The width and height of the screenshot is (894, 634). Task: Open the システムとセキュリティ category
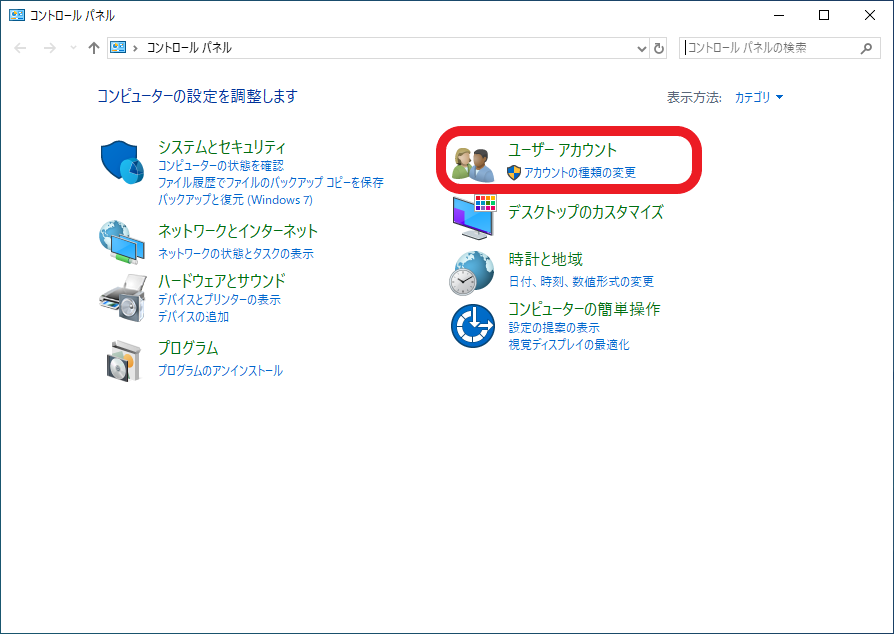(222, 147)
